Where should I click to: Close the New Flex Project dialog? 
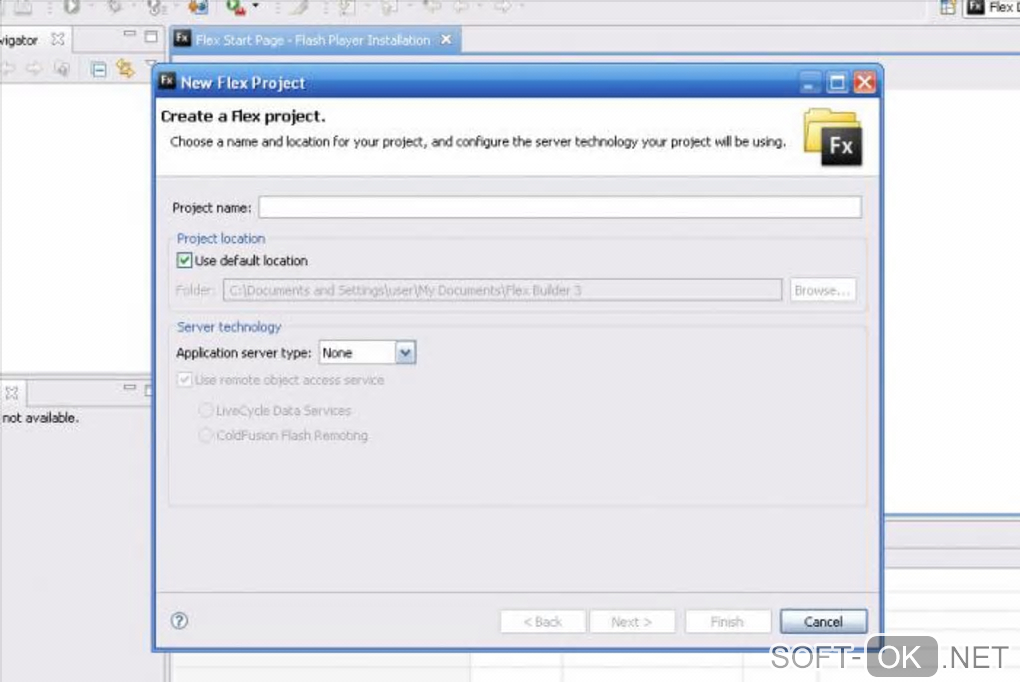click(x=865, y=83)
